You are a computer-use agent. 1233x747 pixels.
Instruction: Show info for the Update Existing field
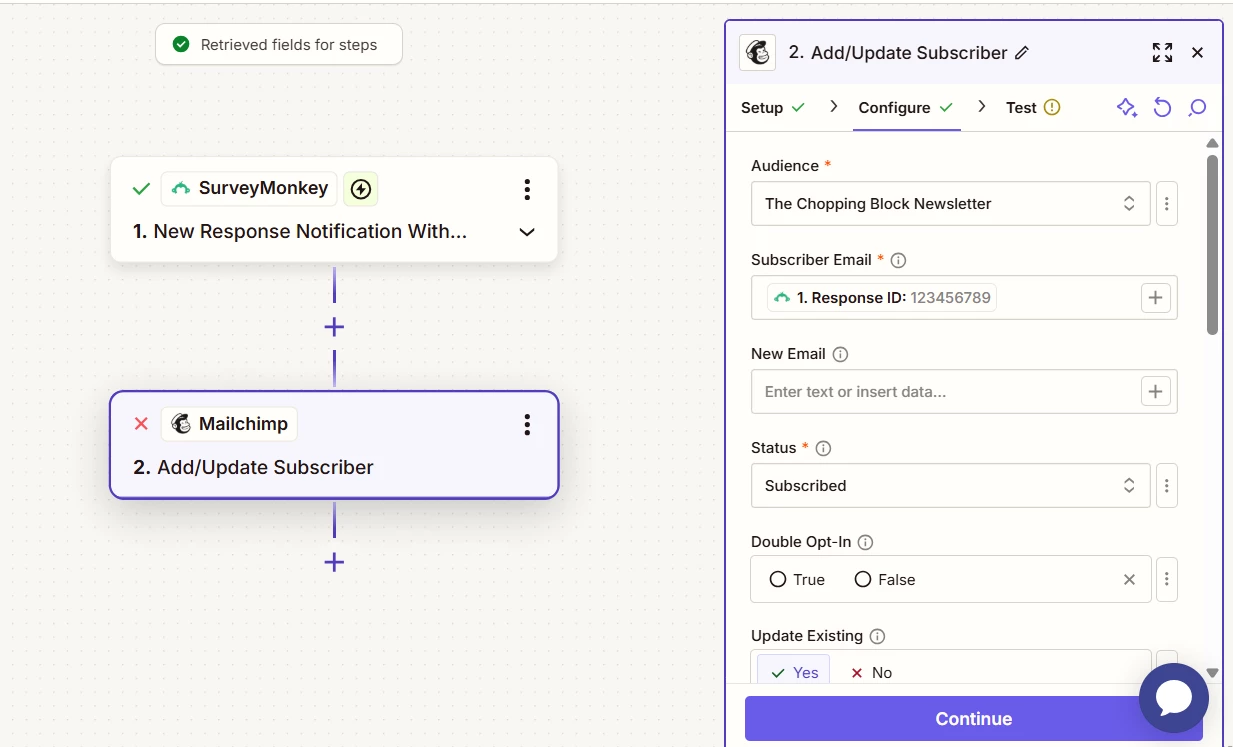point(877,636)
